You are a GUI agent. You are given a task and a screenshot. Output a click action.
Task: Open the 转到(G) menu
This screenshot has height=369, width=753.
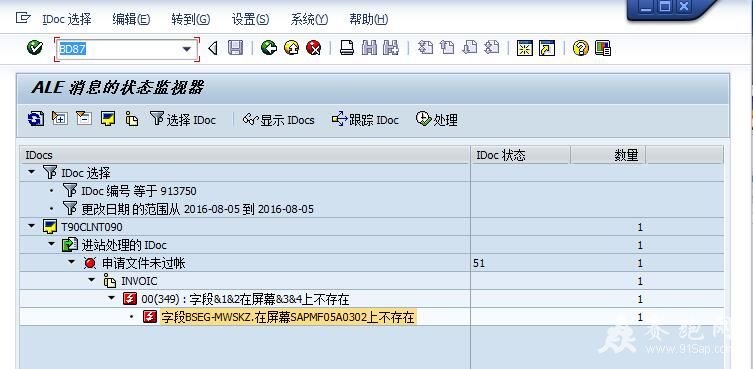[191, 20]
